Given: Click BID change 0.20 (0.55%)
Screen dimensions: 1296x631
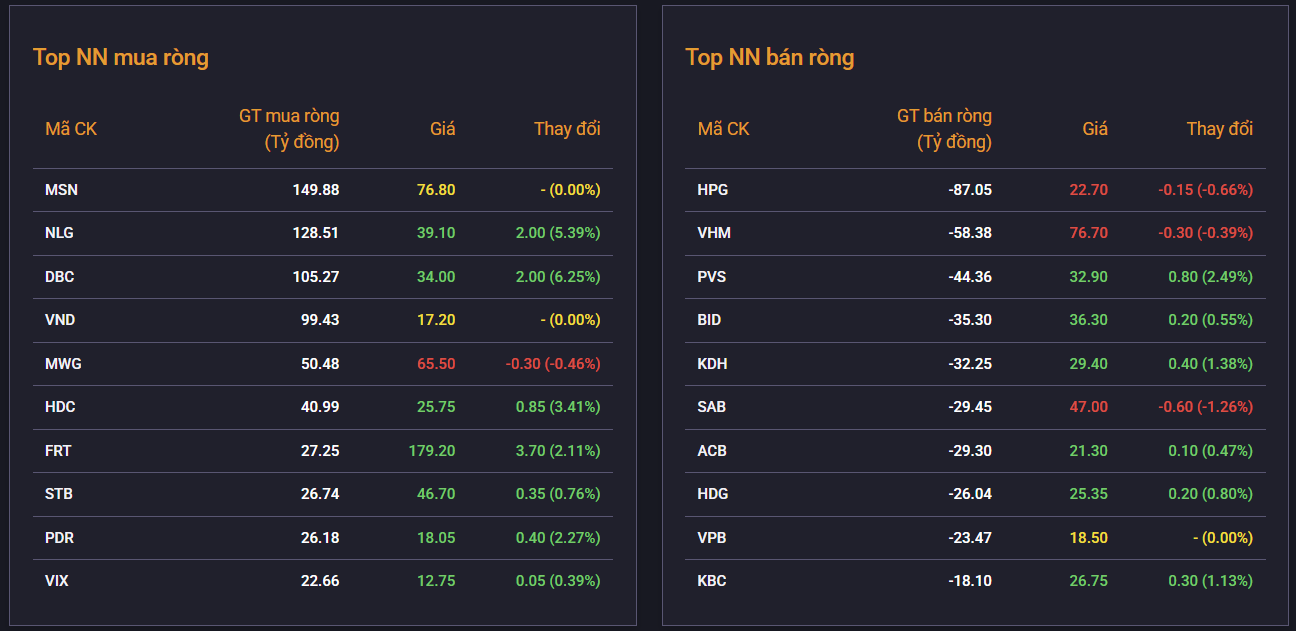Looking at the screenshot, I should (x=1210, y=320).
